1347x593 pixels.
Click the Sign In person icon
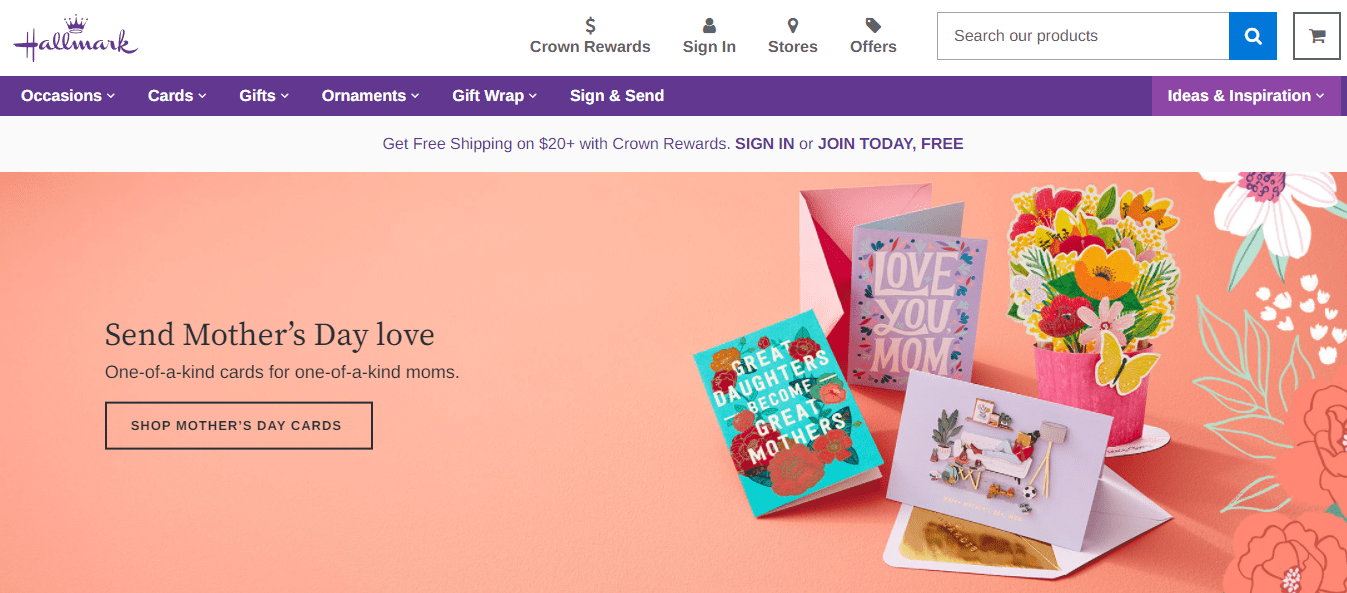pyautogui.click(x=709, y=26)
